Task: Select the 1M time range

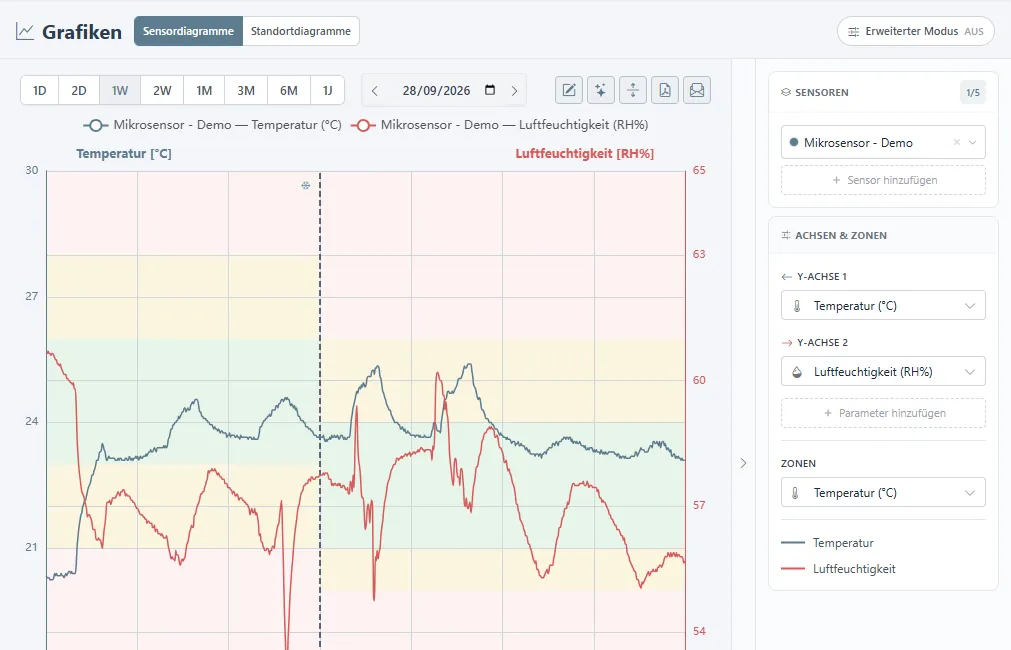Action: tap(204, 90)
